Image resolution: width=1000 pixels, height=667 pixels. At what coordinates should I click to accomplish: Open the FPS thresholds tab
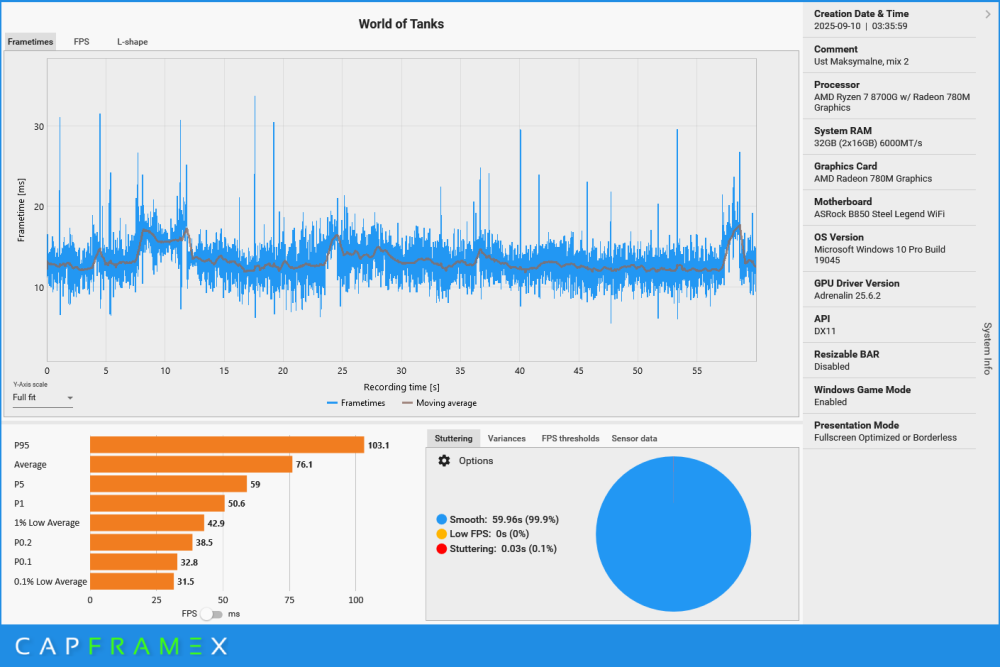570,438
